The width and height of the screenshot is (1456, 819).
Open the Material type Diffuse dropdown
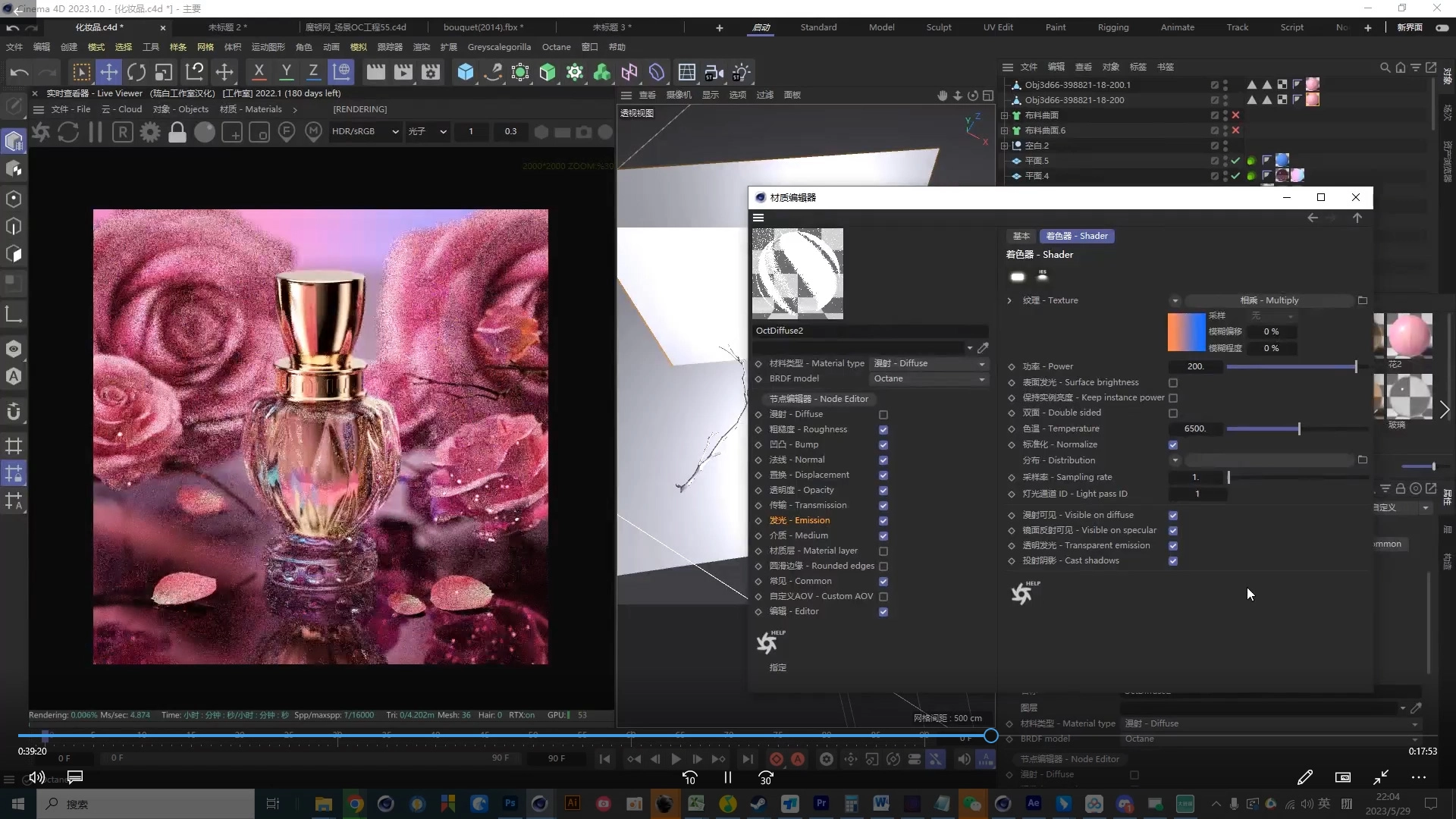(x=928, y=363)
